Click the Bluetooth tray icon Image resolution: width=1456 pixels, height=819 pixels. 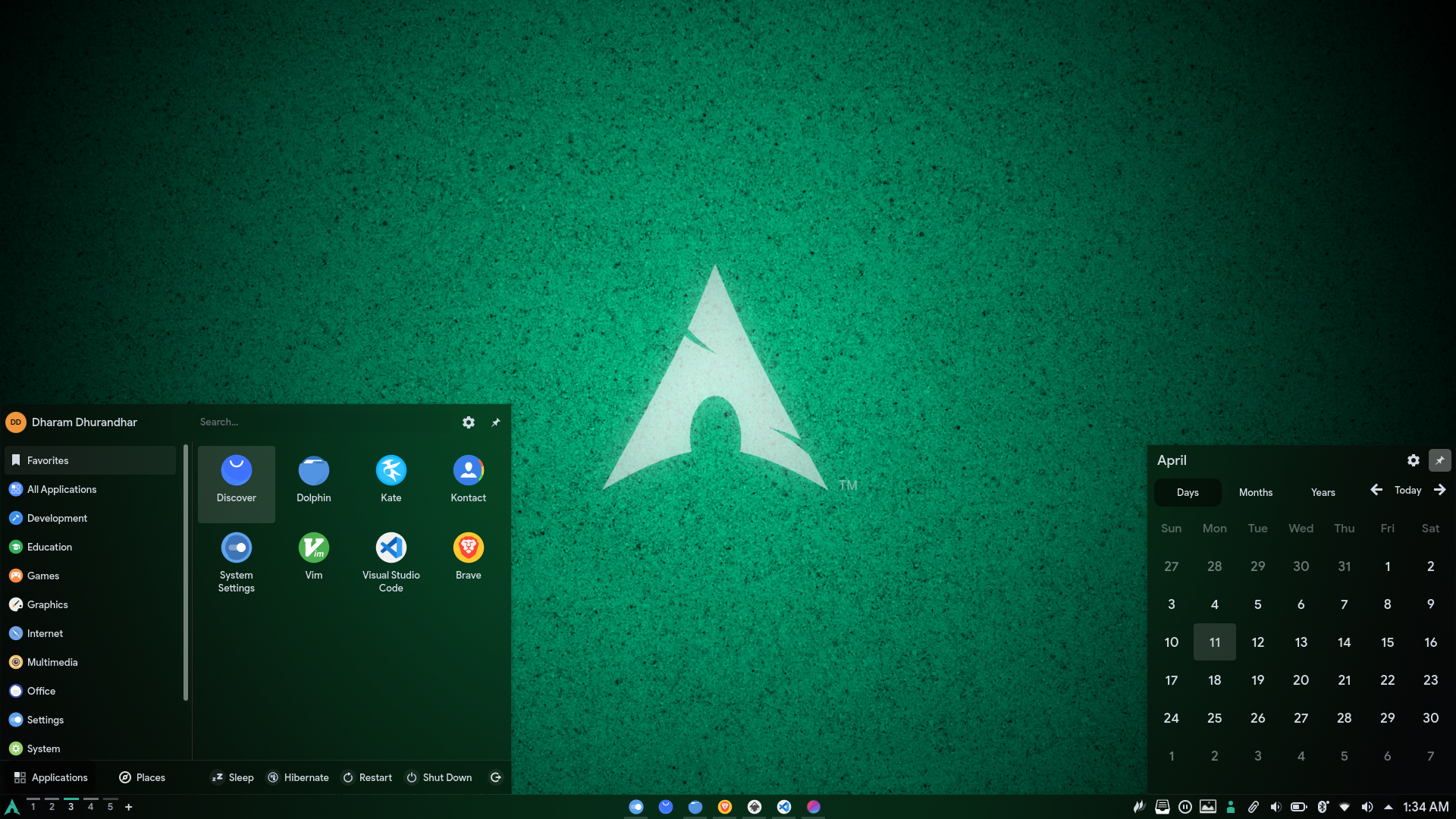[1323, 807]
